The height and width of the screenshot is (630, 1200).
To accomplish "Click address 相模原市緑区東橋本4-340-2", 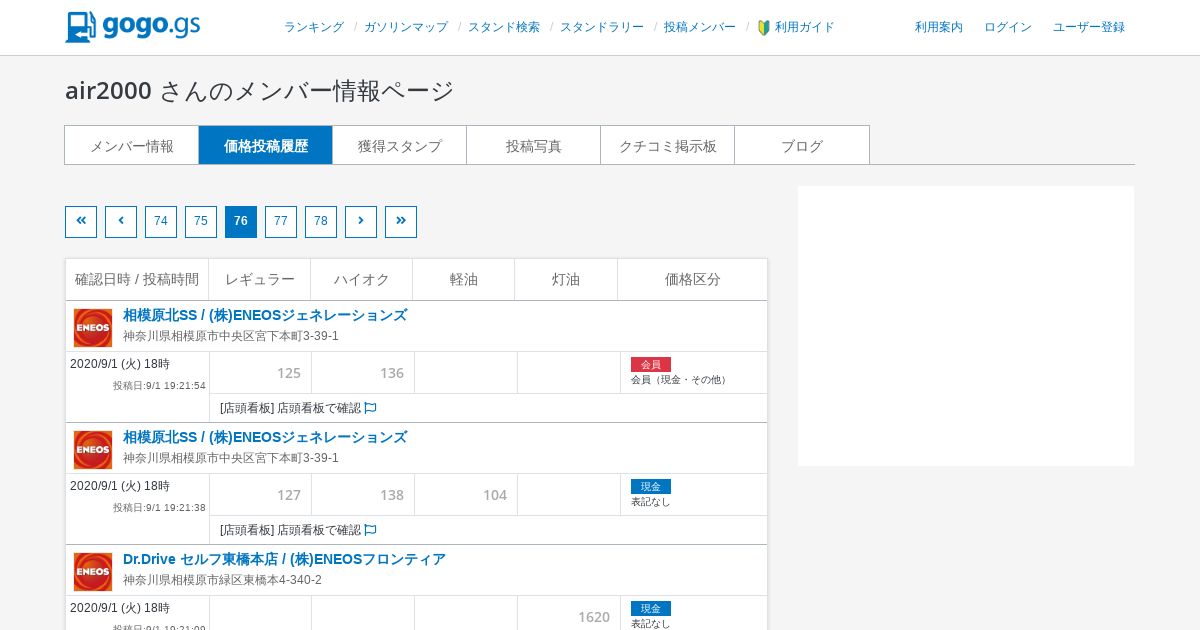I will (x=222, y=580).
